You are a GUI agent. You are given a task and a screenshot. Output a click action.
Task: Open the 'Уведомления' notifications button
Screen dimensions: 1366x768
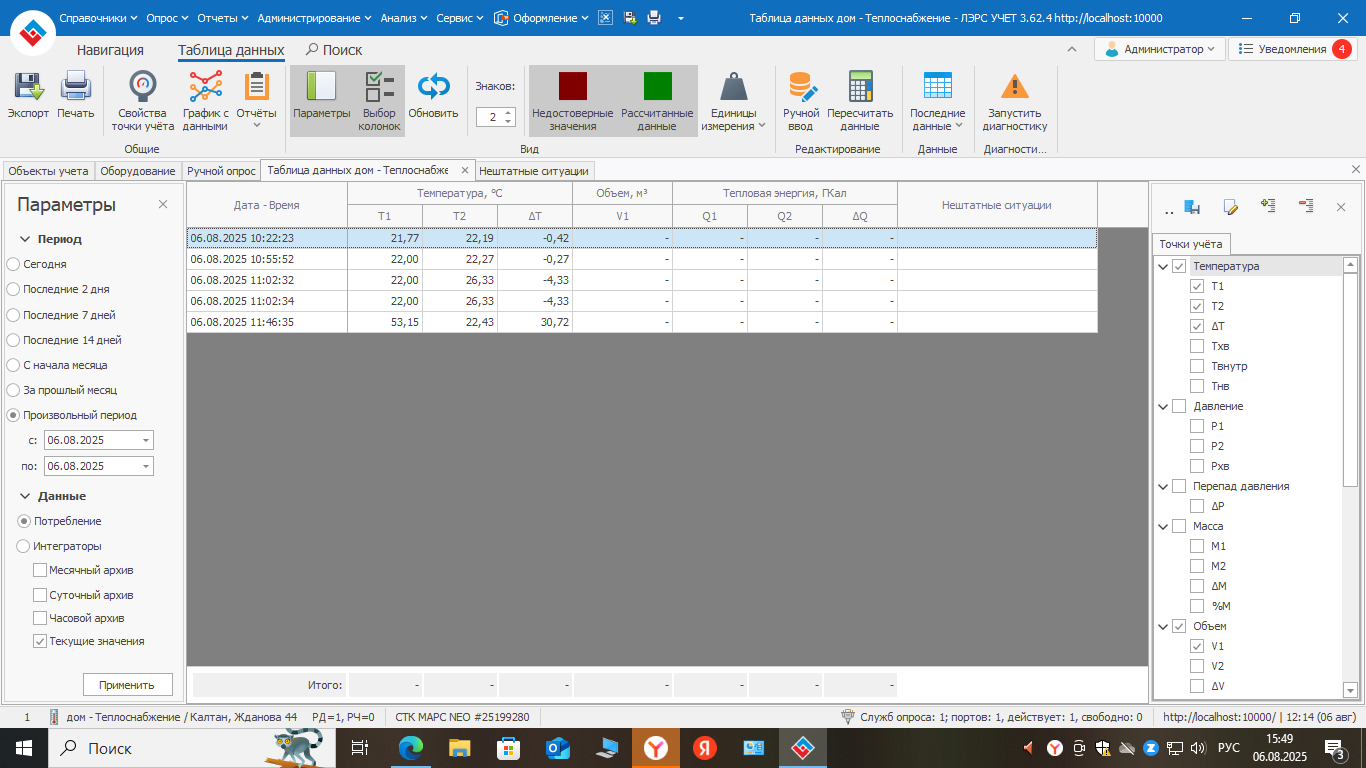pos(1291,49)
